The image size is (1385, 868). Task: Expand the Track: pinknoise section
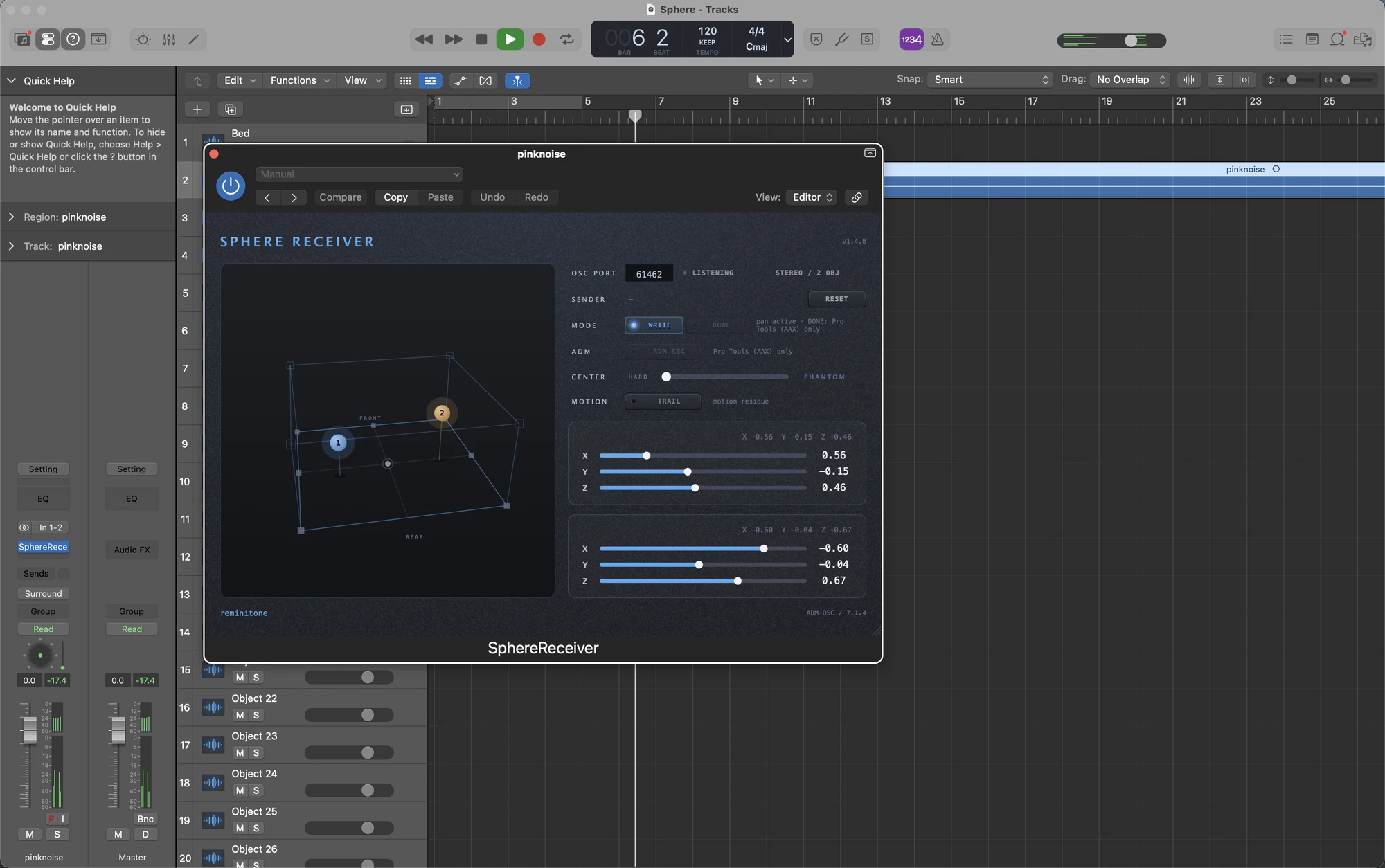click(12, 246)
